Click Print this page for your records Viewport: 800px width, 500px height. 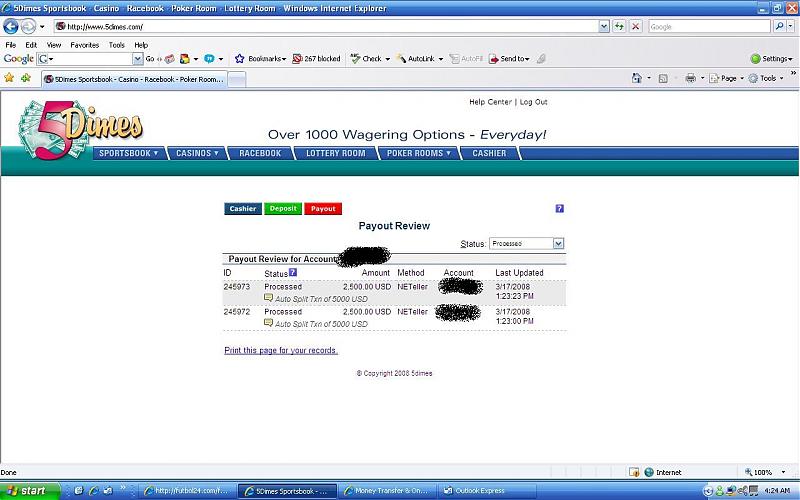[x=281, y=350]
